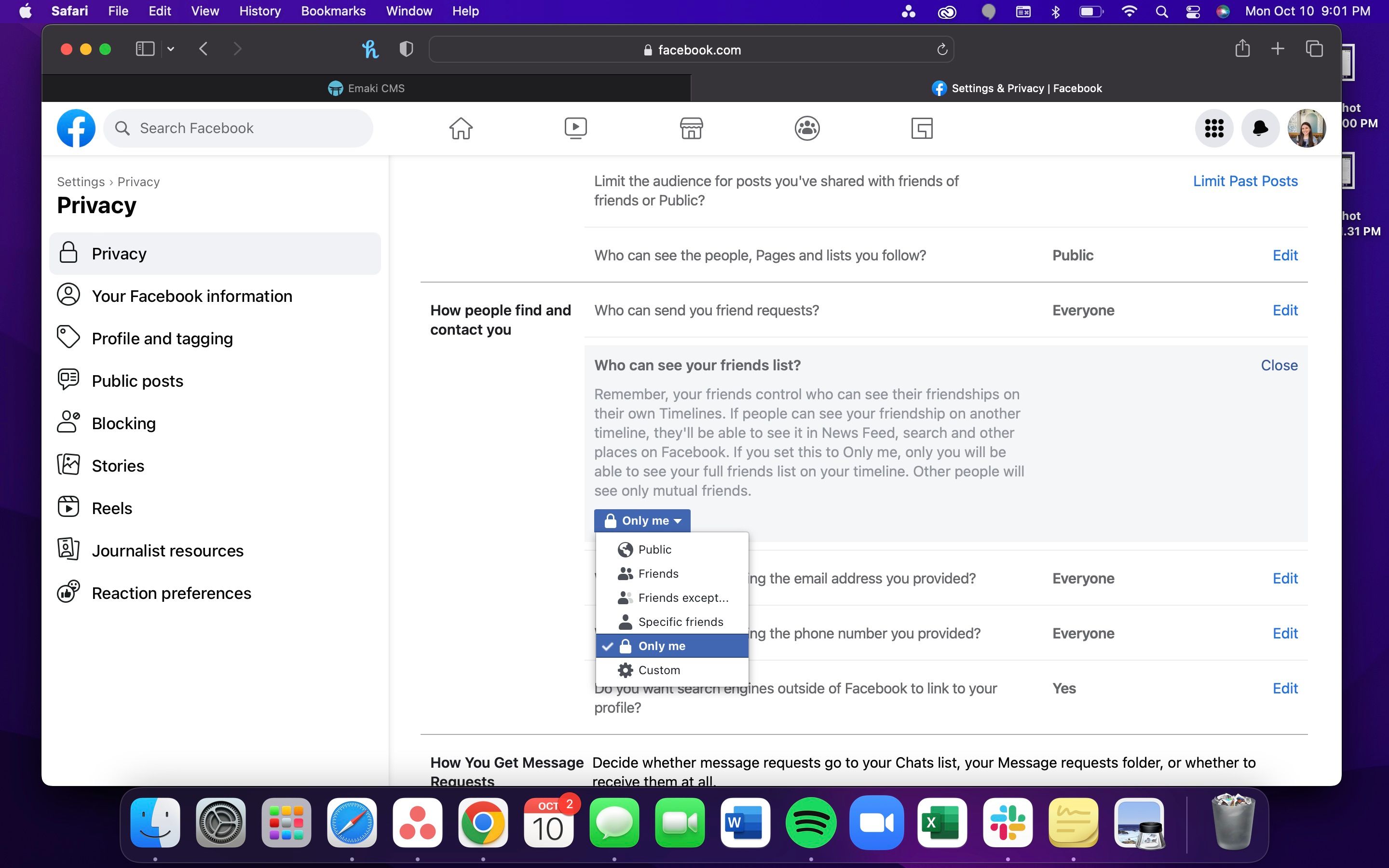1389x868 pixels.
Task: Open the Watch video icon
Action: [575, 128]
